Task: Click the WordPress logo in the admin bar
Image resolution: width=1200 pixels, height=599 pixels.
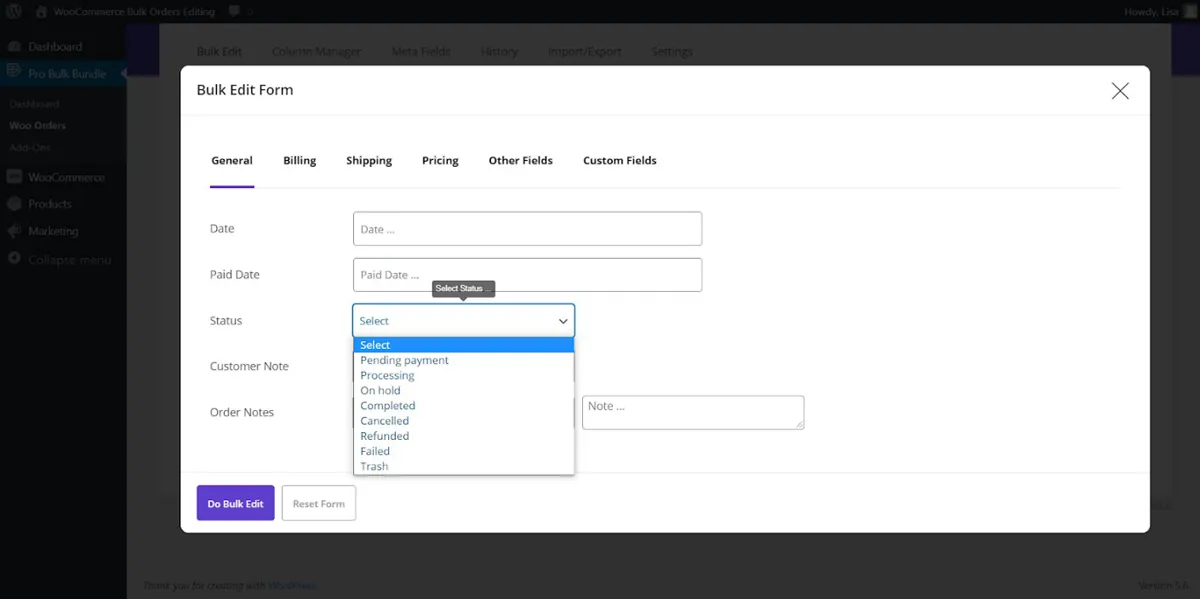Action: [x=12, y=12]
